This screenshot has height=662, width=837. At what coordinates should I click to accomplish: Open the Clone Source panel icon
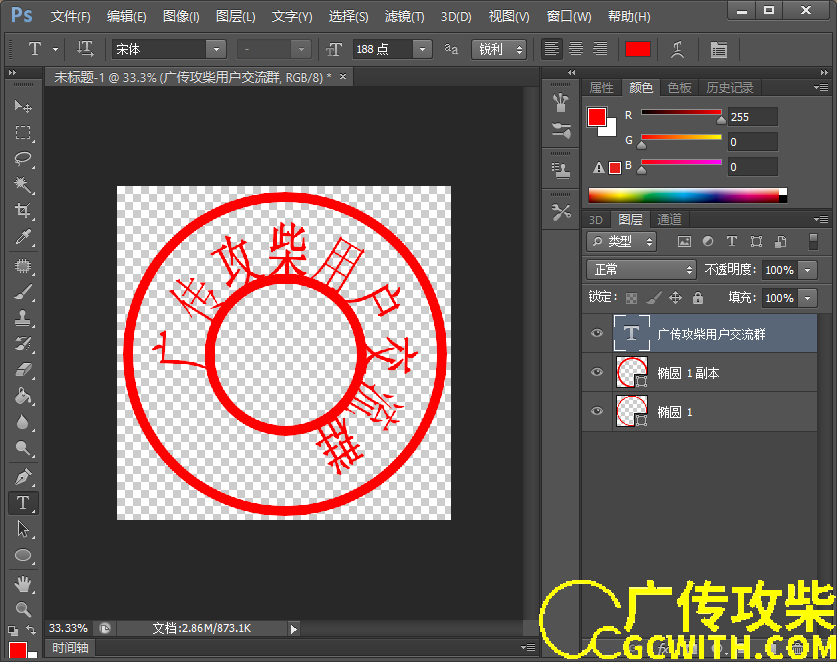tap(560, 170)
